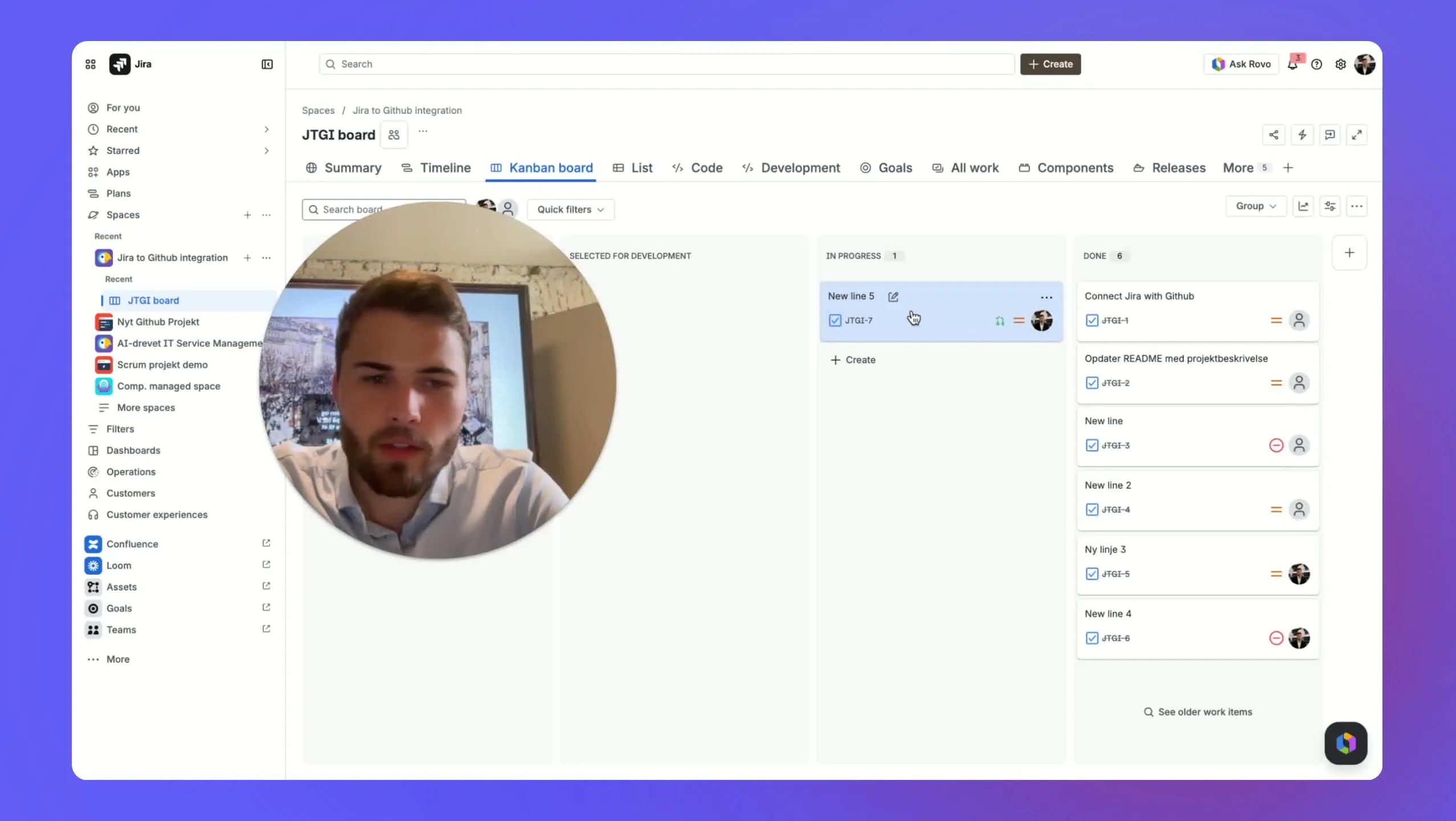Viewport: 1456px width, 821px height.
Task: Switch to the Releases tab
Action: [x=1170, y=168]
